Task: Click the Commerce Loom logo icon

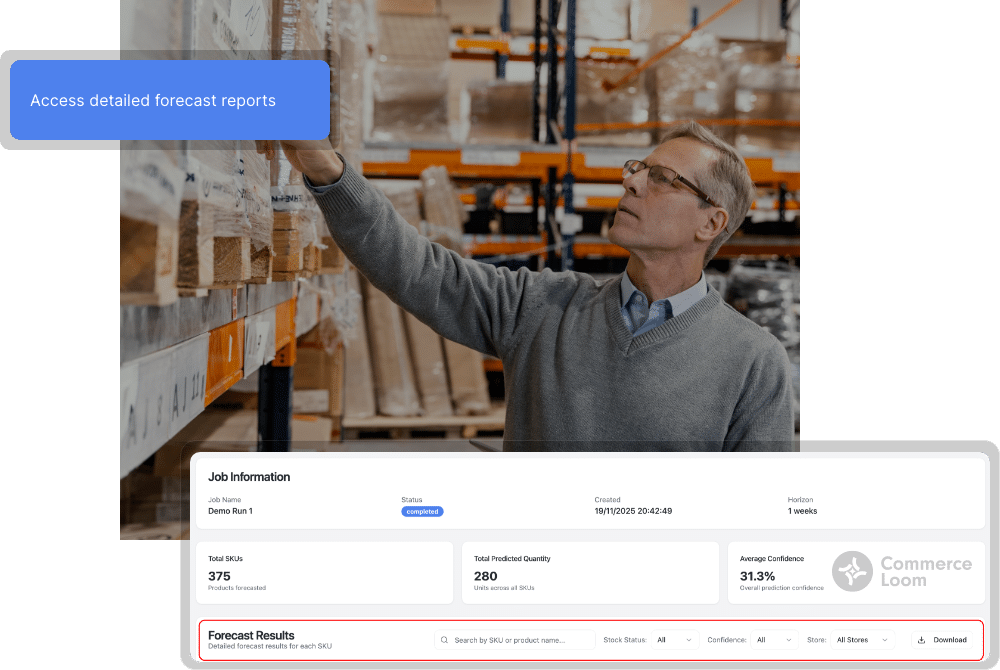Action: (x=853, y=571)
